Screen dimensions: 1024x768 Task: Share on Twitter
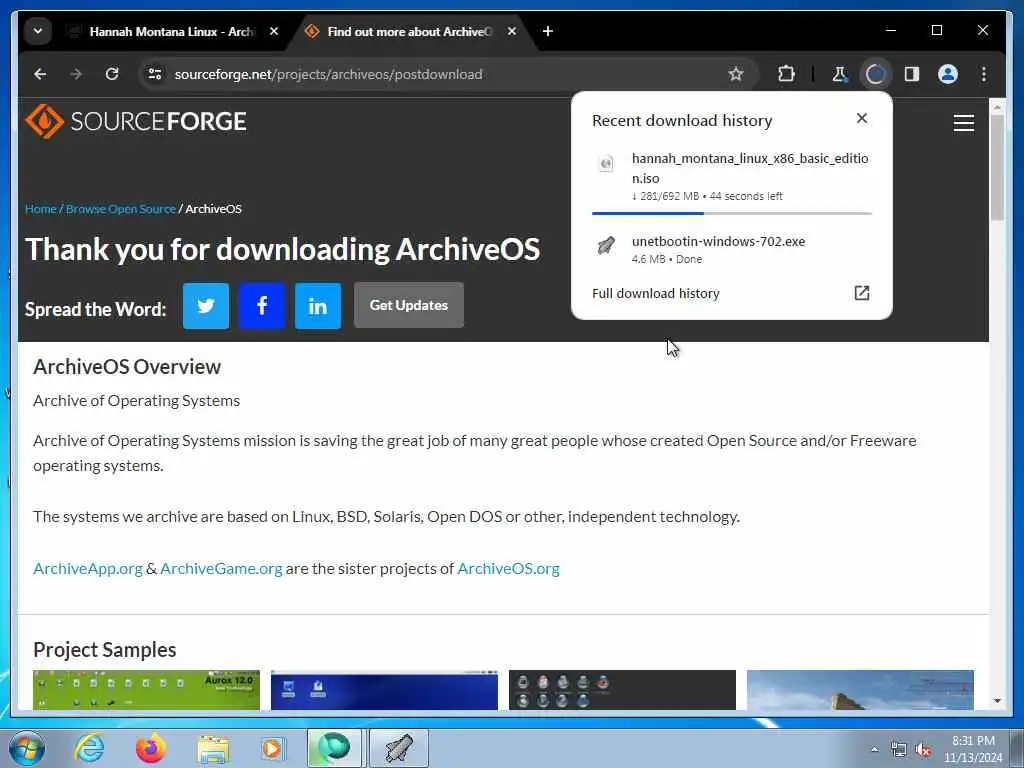point(206,306)
